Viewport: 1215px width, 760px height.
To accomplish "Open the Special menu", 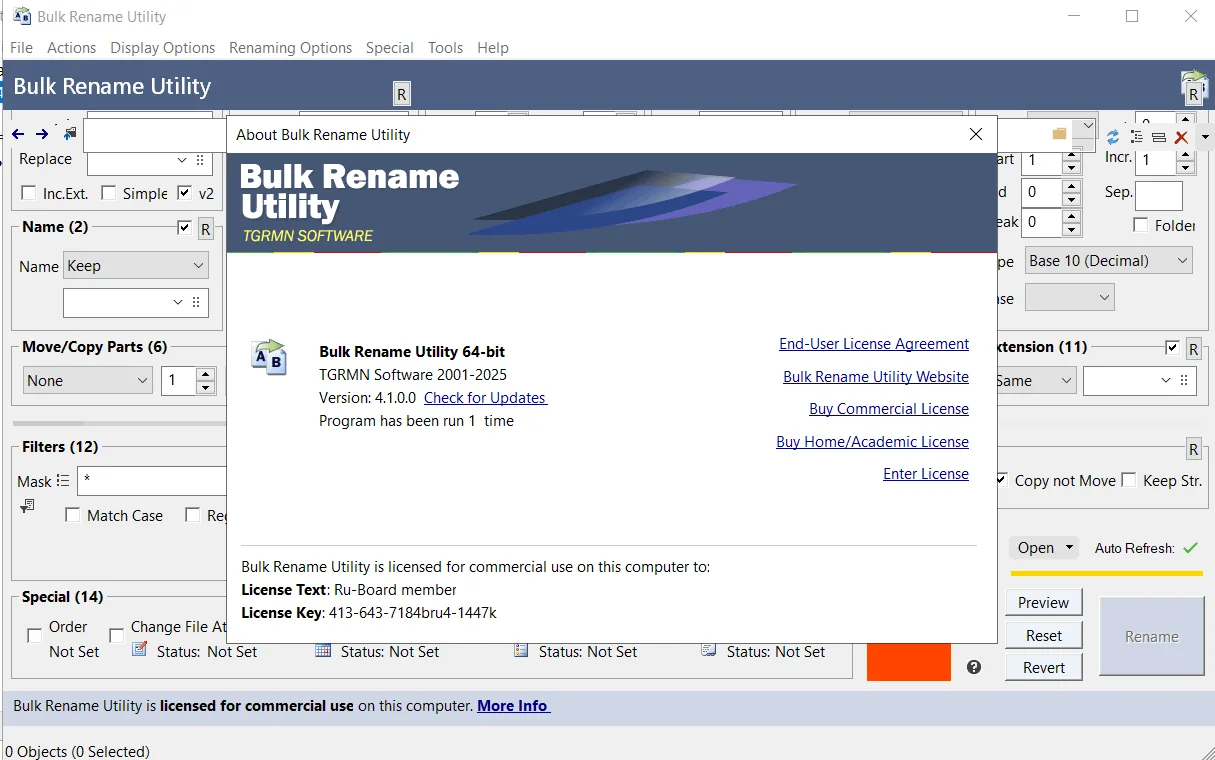I will click(390, 47).
